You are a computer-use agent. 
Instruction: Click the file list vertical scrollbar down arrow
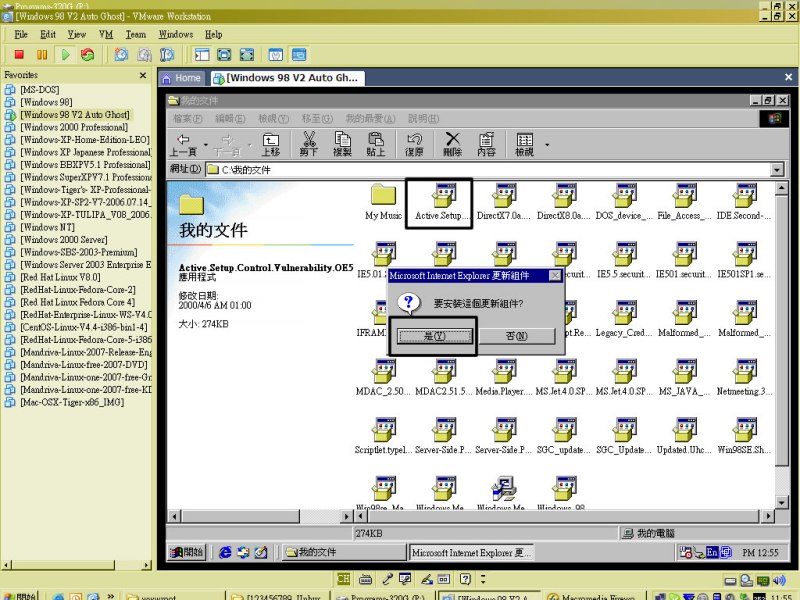click(781, 503)
